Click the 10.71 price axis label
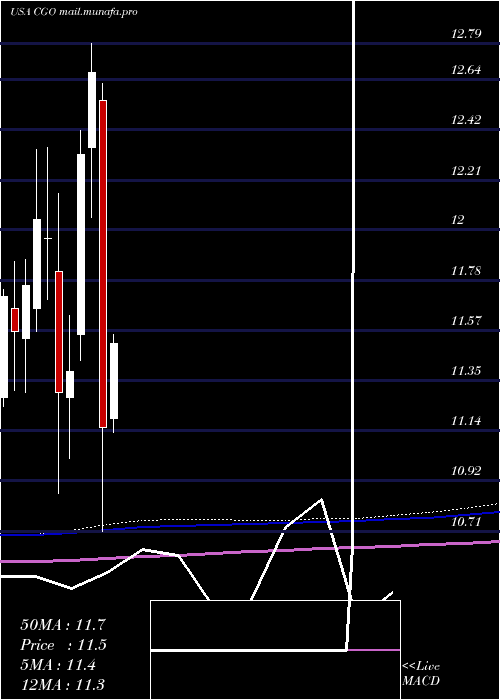 click(466, 521)
